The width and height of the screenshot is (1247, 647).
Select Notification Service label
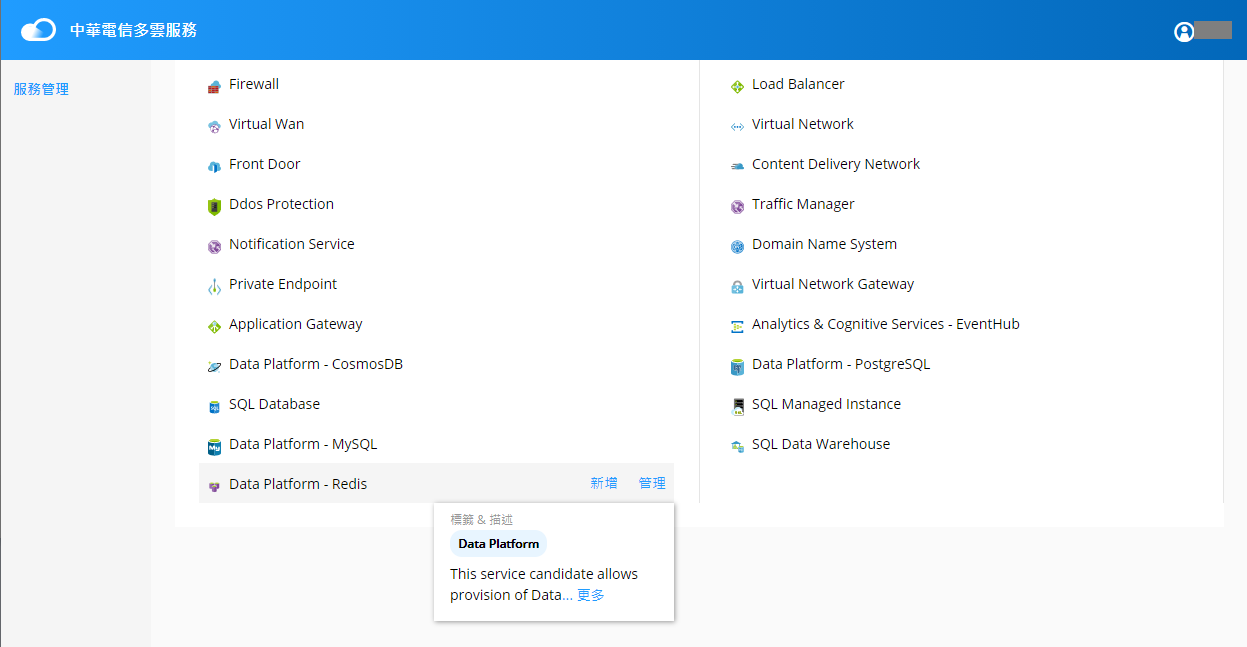292,244
